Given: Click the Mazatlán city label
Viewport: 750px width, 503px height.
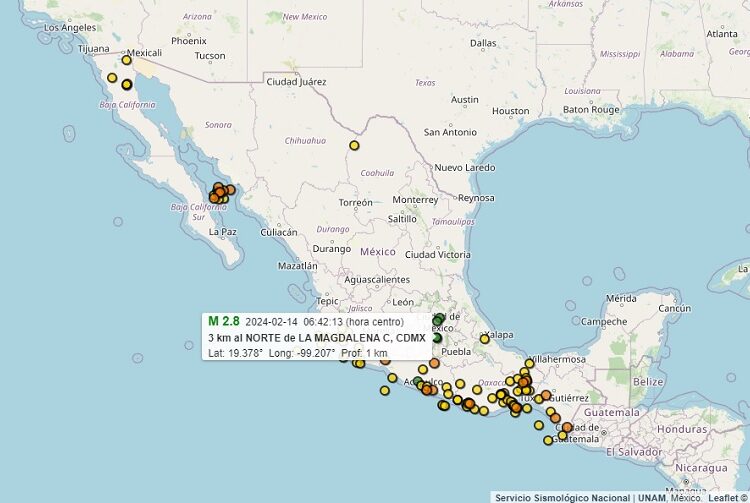Looking at the screenshot, I should [x=298, y=266].
